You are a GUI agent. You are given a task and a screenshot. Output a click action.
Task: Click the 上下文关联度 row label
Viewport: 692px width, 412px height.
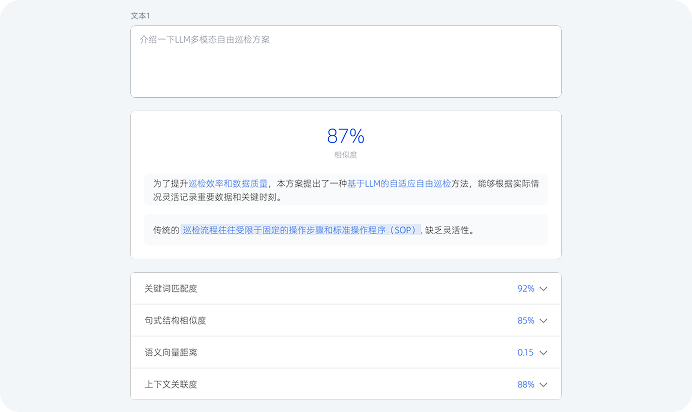pos(171,385)
